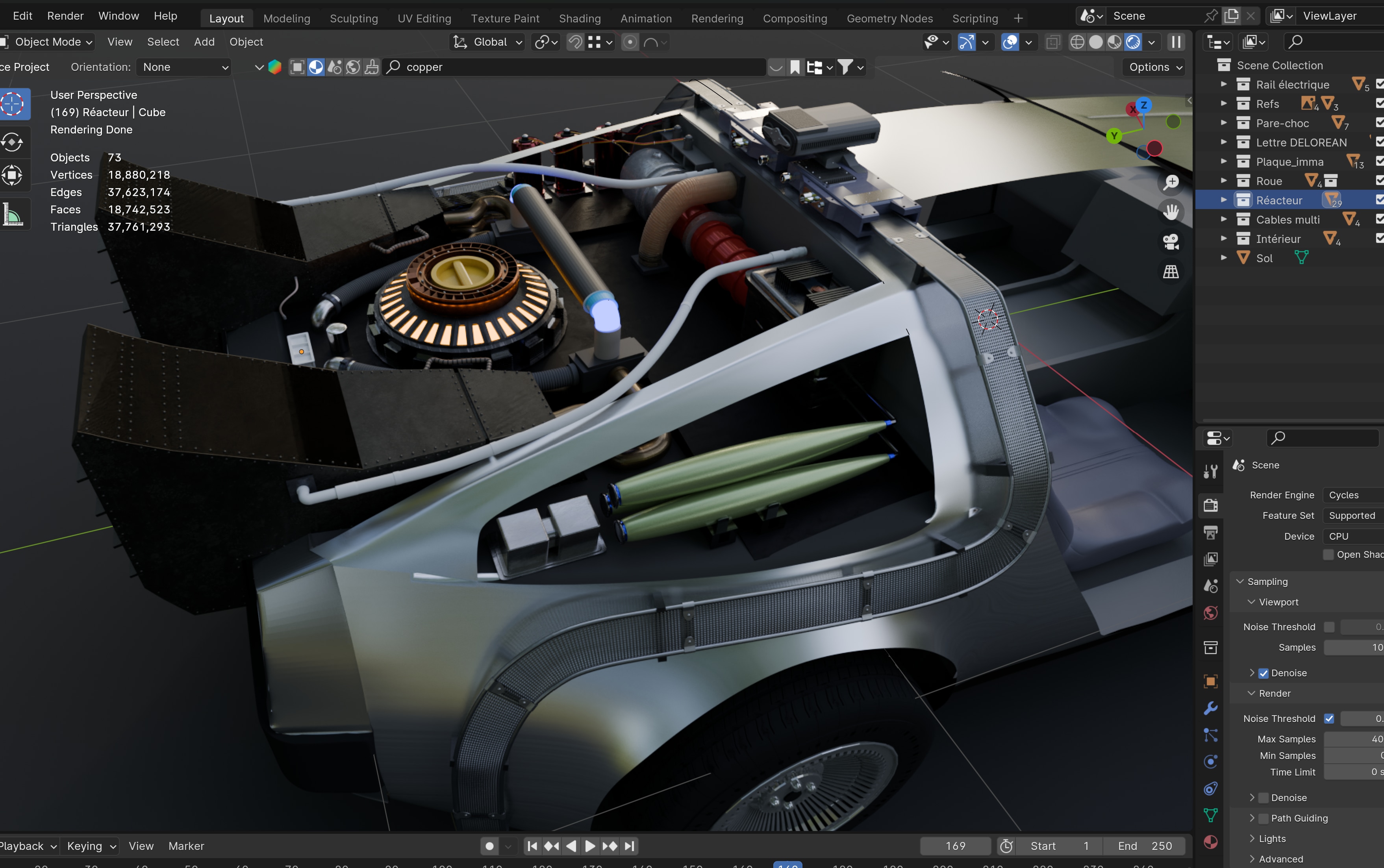Open the Scene properties tab
This screenshot has width=1384, height=868.
click(x=1211, y=586)
